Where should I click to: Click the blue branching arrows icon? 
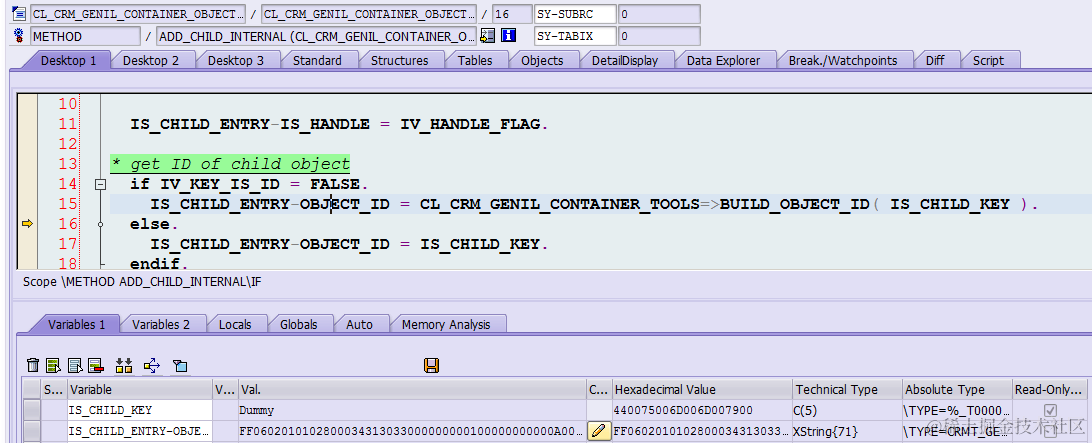pyautogui.click(x=152, y=366)
